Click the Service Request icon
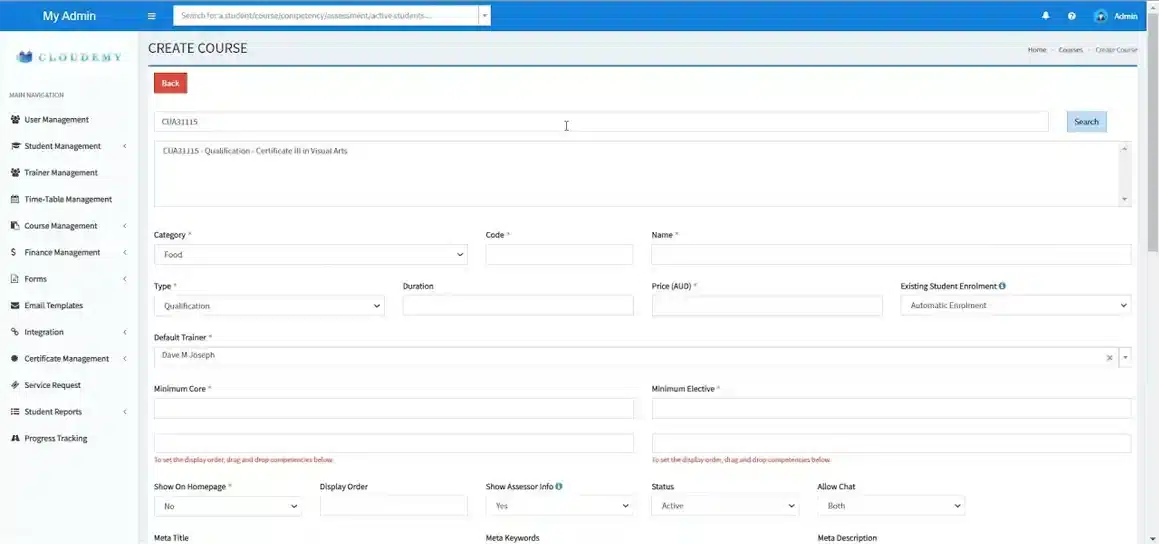 pos(15,385)
